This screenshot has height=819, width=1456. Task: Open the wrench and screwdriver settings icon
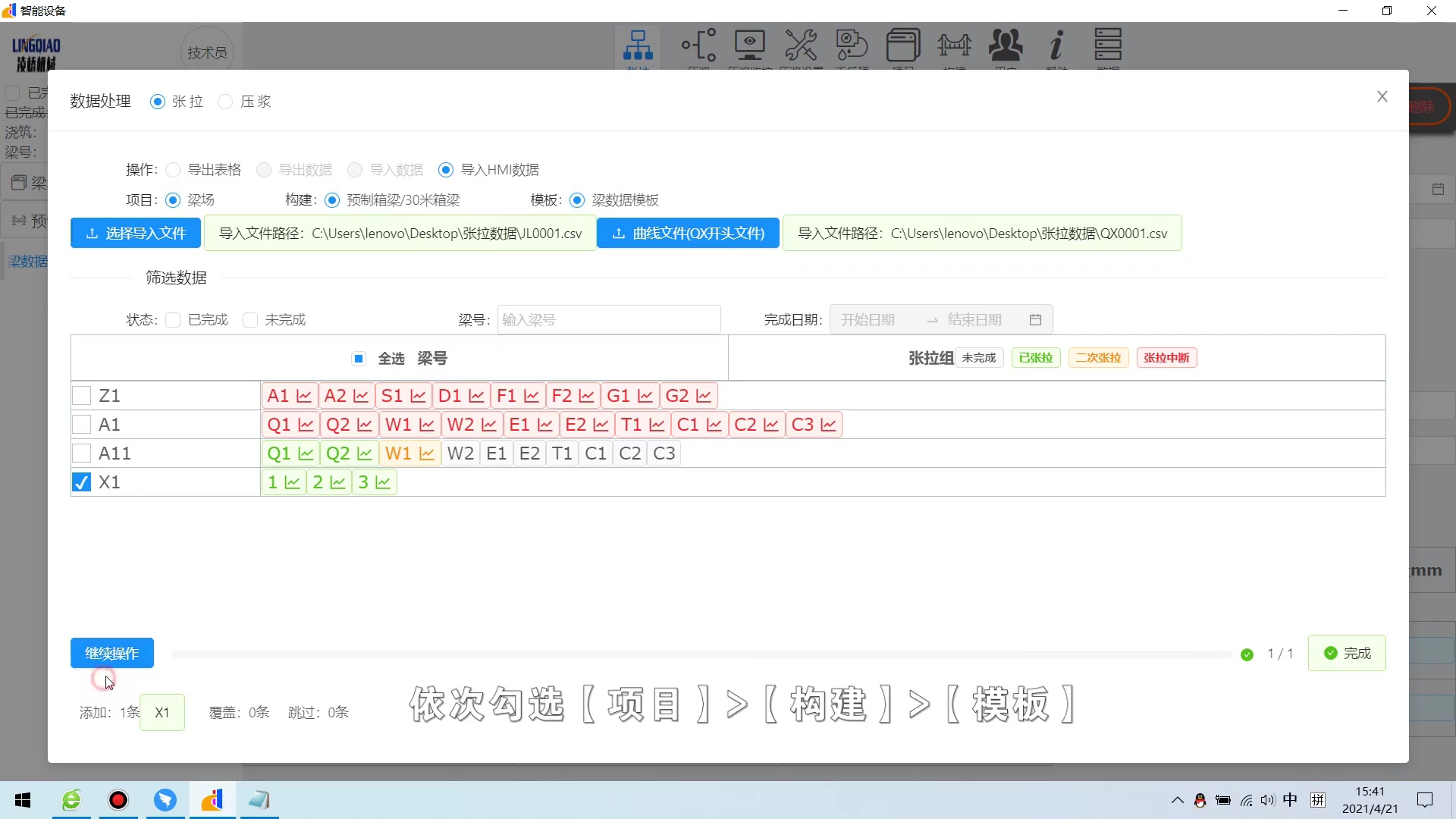(801, 45)
